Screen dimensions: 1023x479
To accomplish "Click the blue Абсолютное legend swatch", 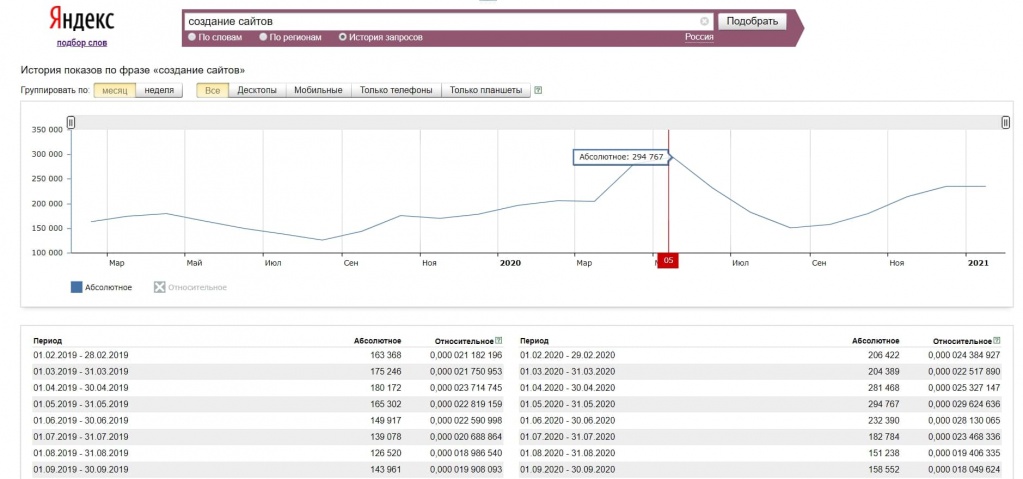I will pos(77,287).
